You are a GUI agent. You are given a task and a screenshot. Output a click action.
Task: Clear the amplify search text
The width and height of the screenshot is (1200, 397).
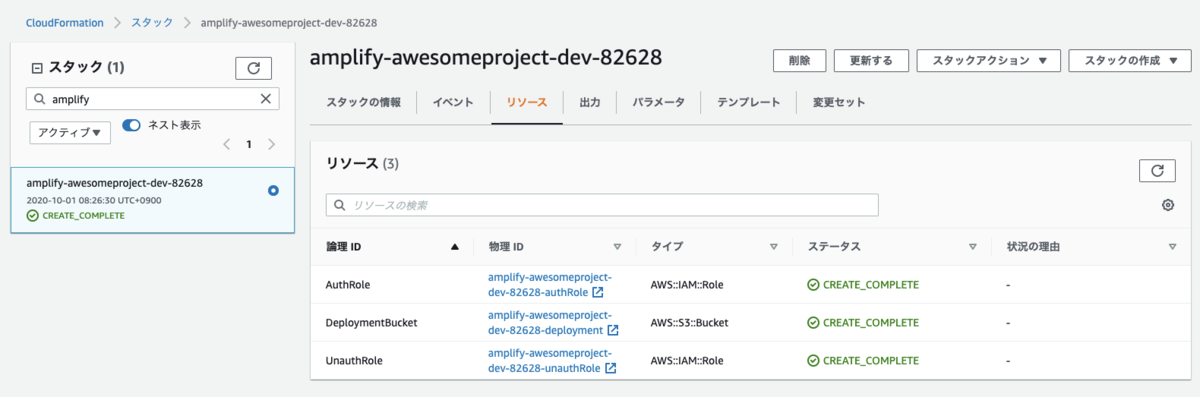click(265, 99)
